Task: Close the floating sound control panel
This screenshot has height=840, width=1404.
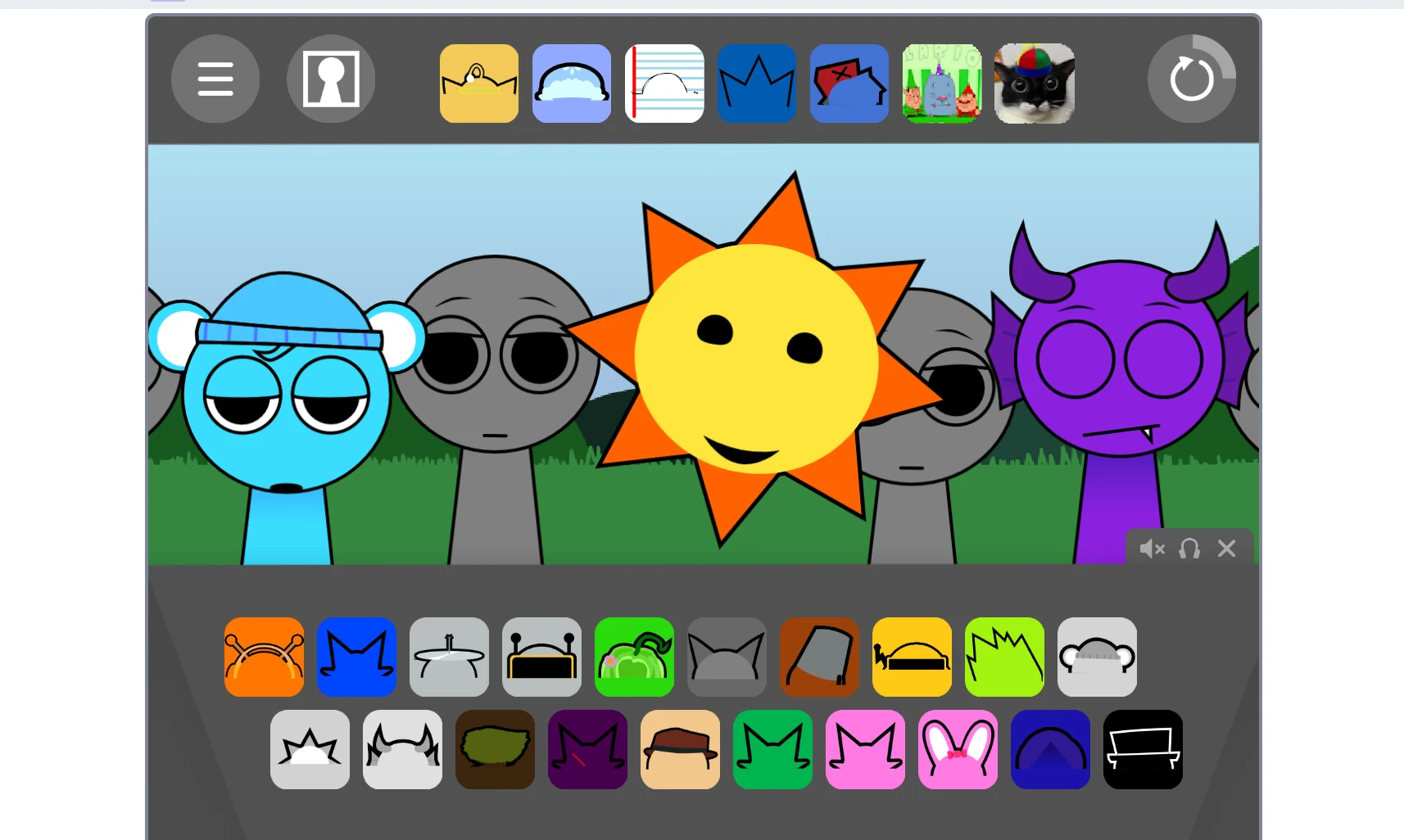Action: pyautogui.click(x=1225, y=549)
